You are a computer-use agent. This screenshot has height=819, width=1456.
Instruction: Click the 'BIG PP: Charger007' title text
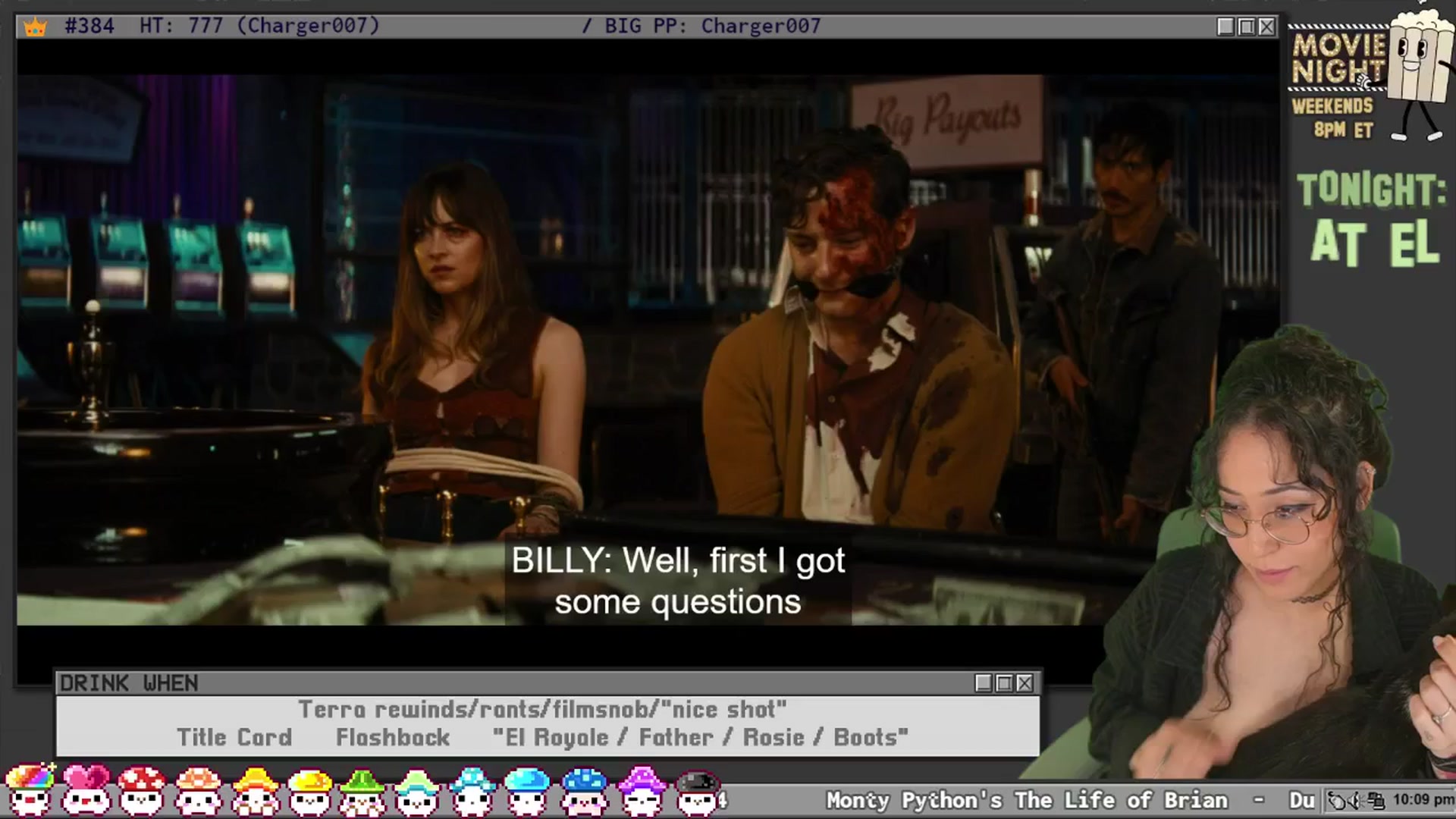coord(713,26)
